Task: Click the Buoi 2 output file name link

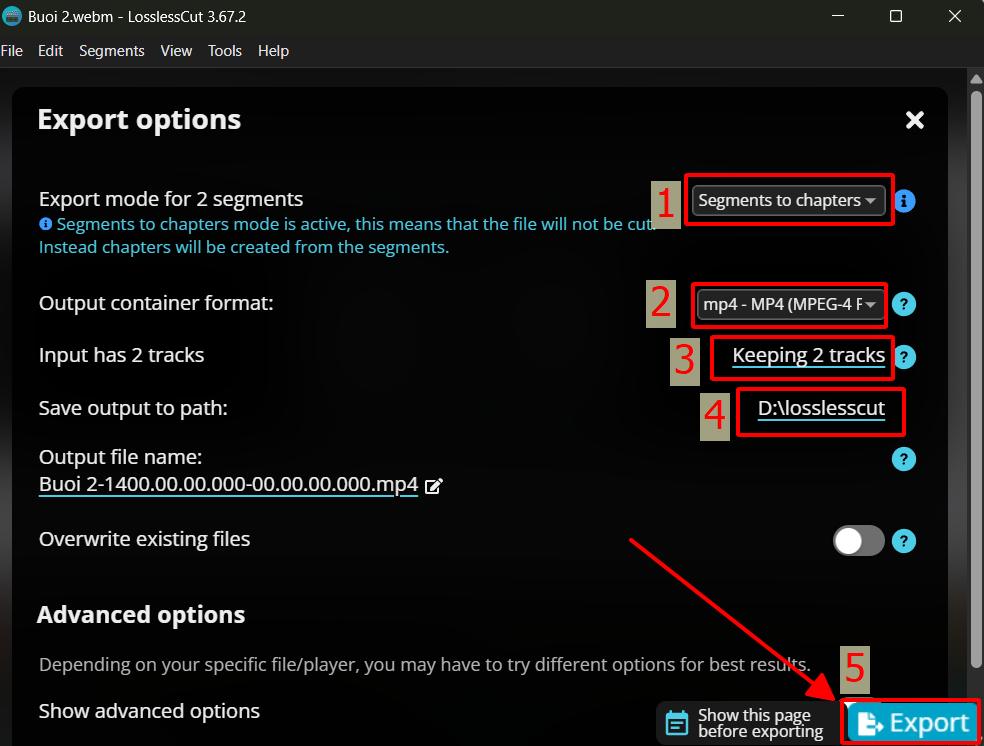Action: [228, 484]
